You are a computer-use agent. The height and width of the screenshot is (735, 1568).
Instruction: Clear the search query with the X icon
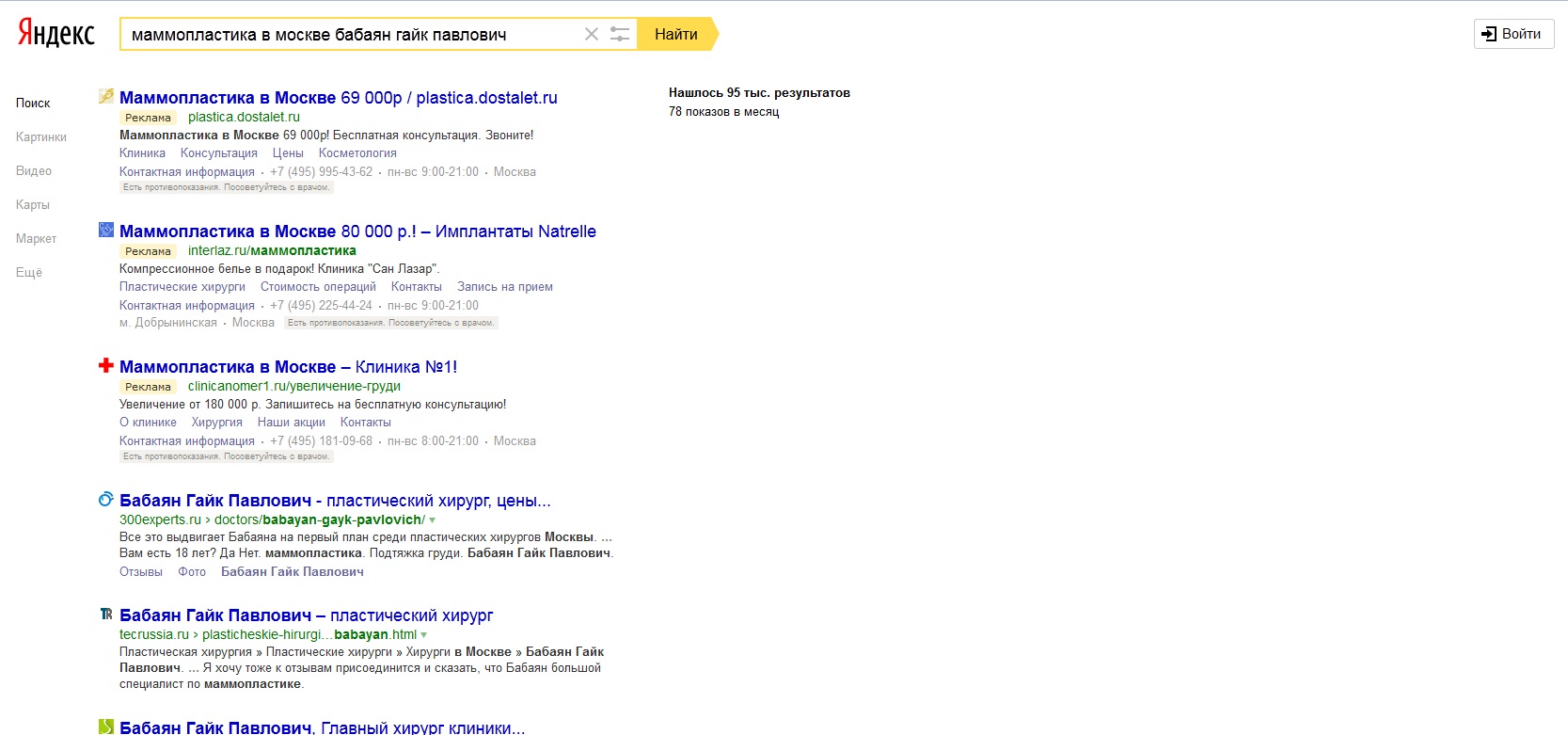(592, 35)
